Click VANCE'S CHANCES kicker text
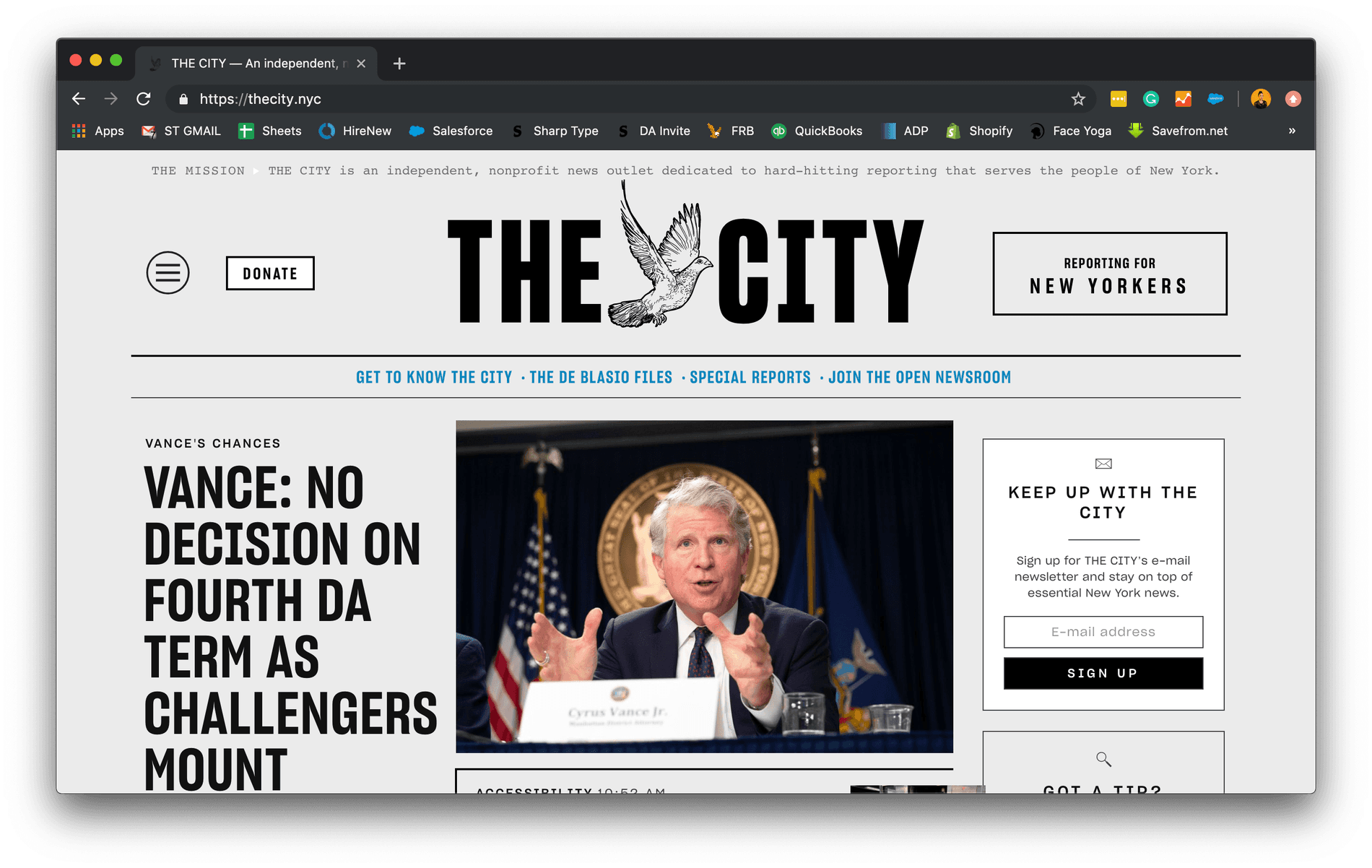 point(213,443)
